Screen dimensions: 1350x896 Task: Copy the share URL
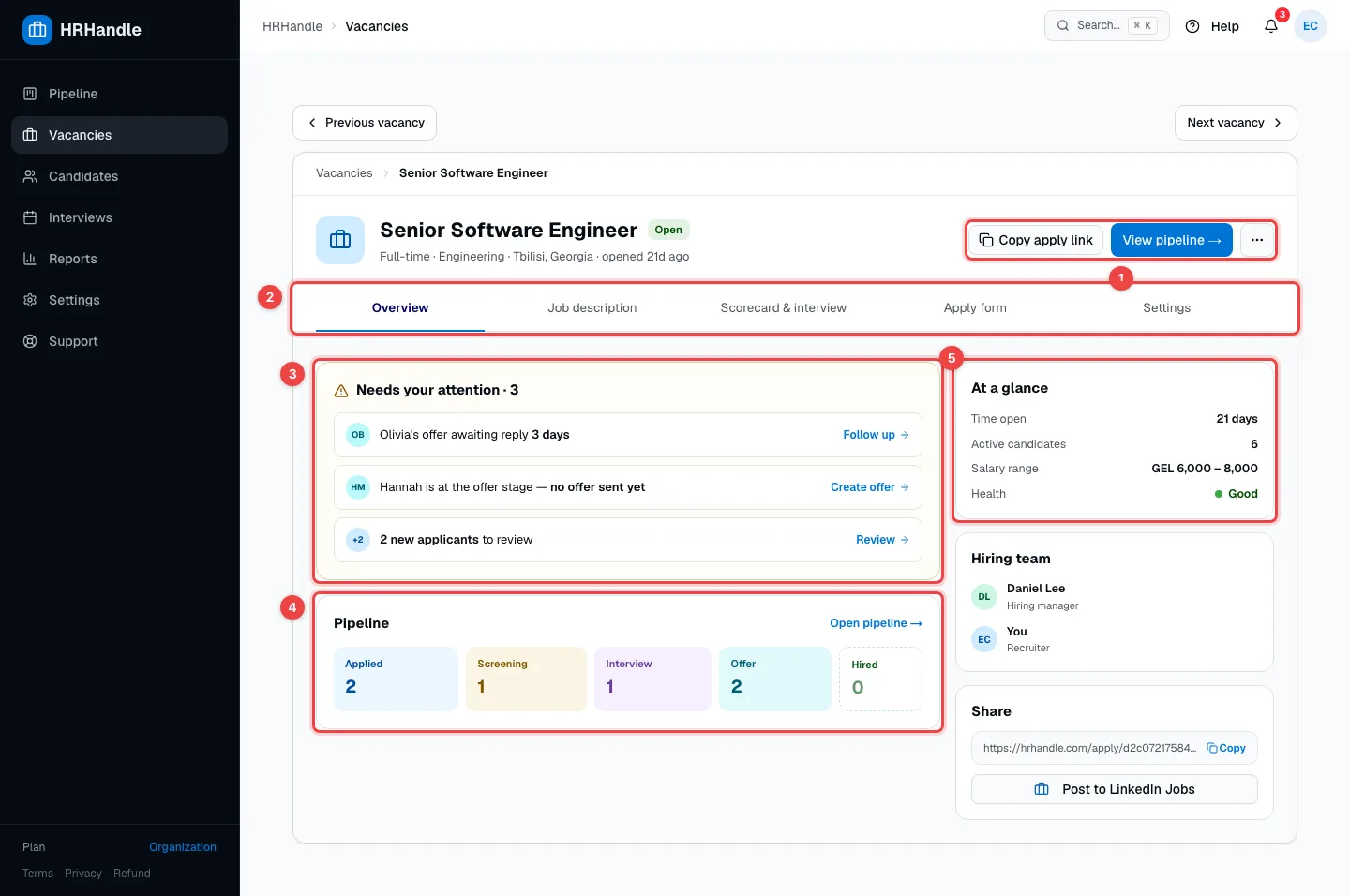tap(1226, 748)
